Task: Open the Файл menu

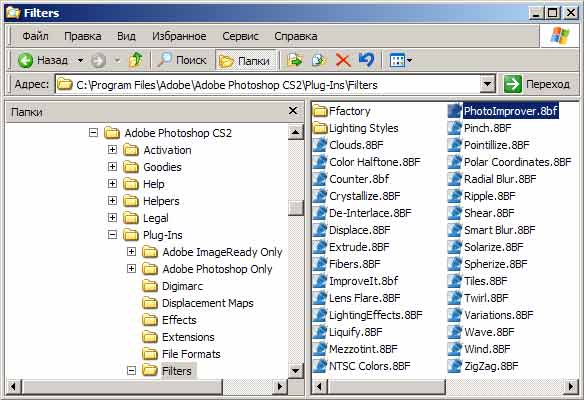Action: pos(35,36)
